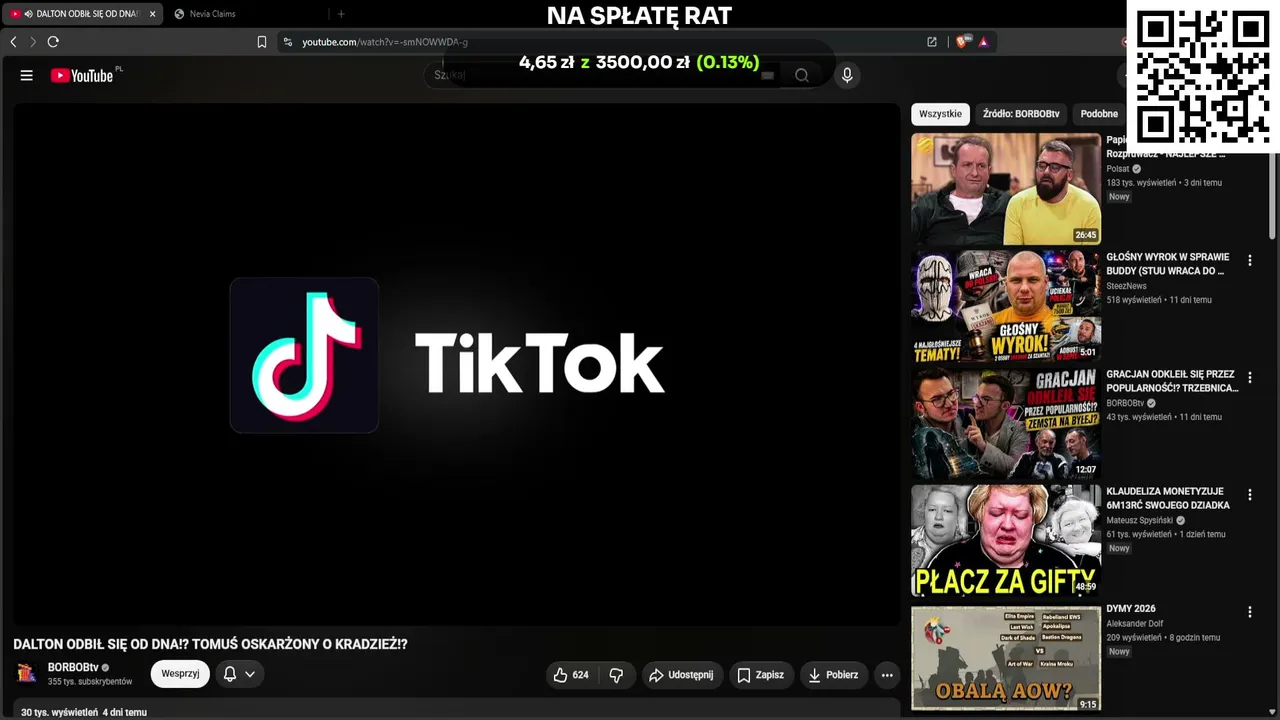The width and height of the screenshot is (1280, 720).
Task: View site information next to the URL
Action: tap(288, 42)
